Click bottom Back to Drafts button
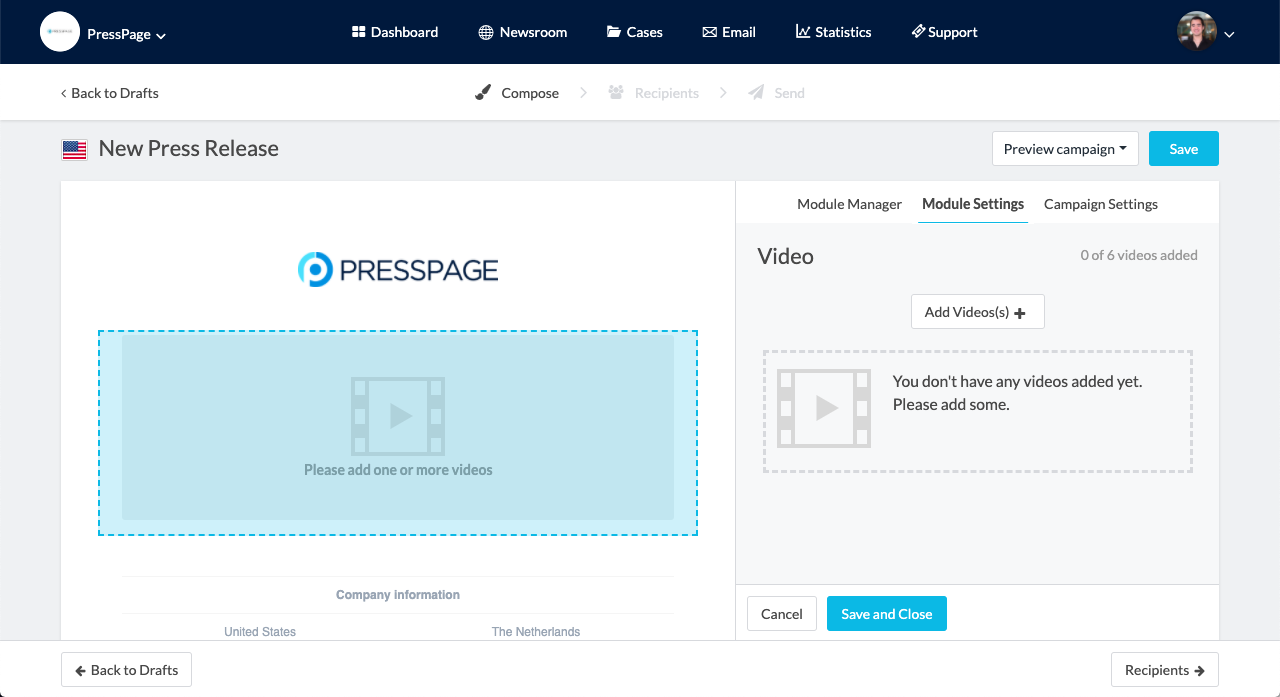Image resolution: width=1280 pixels, height=697 pixels. click(x=126, y=670)
